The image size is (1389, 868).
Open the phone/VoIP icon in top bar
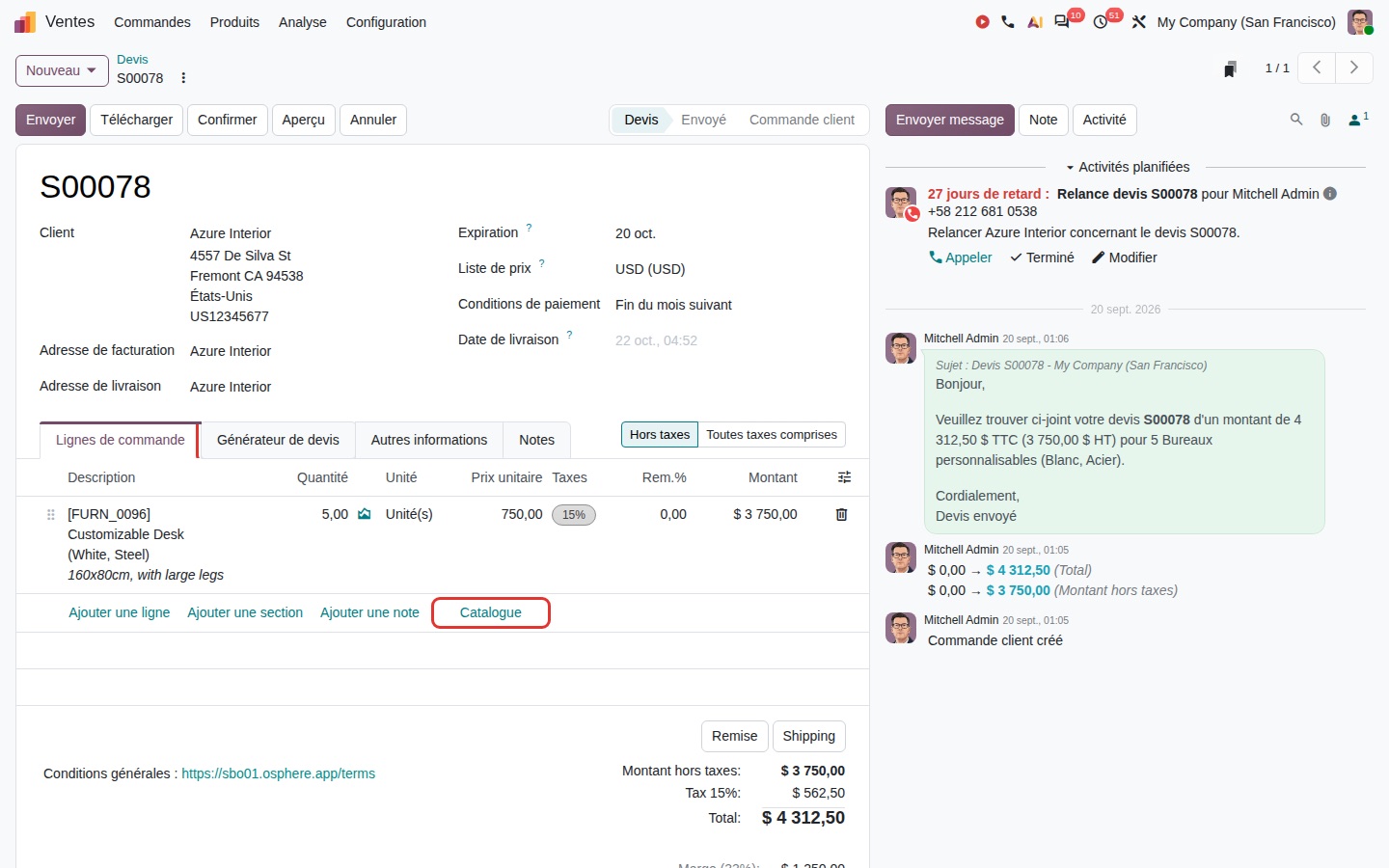tap(1008, 21)
